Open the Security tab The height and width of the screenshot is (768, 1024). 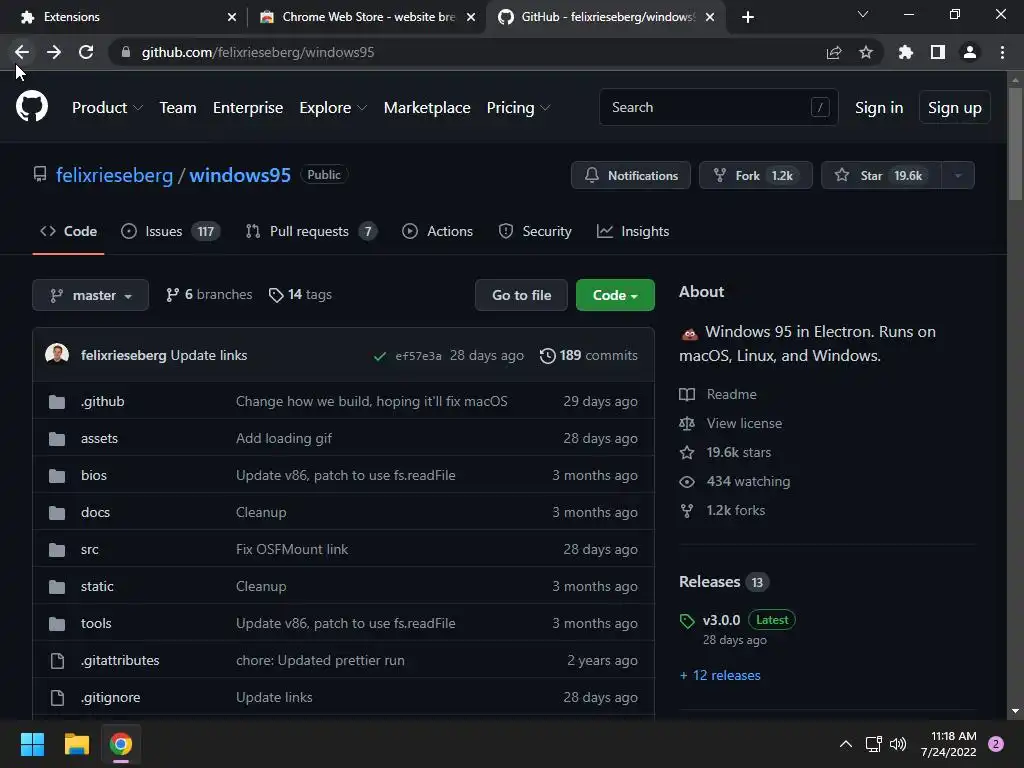pos(535,231)
